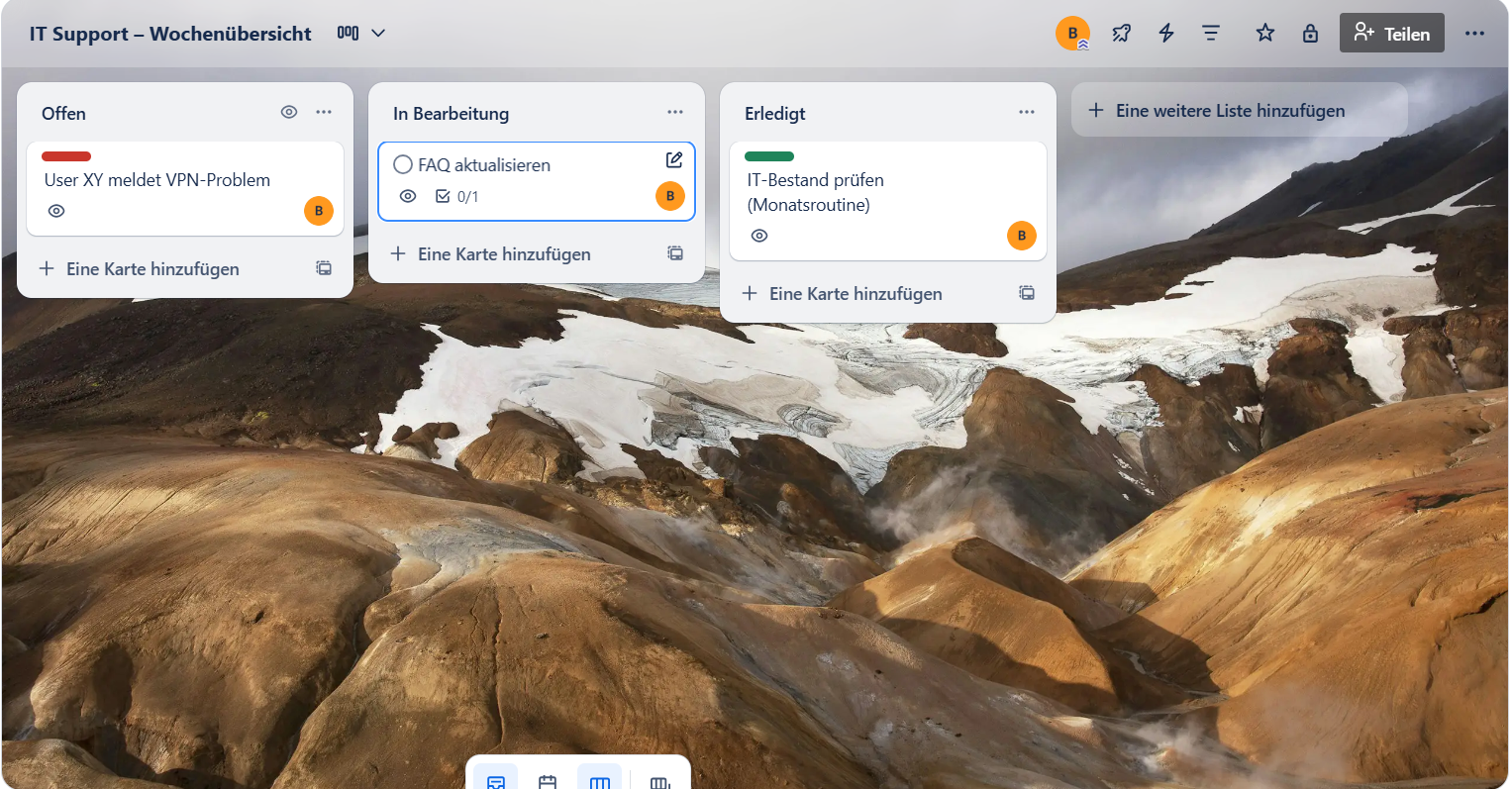Click the Teilen share button
This screenshot has width=1512, height=789.
tap(1391, 34)
